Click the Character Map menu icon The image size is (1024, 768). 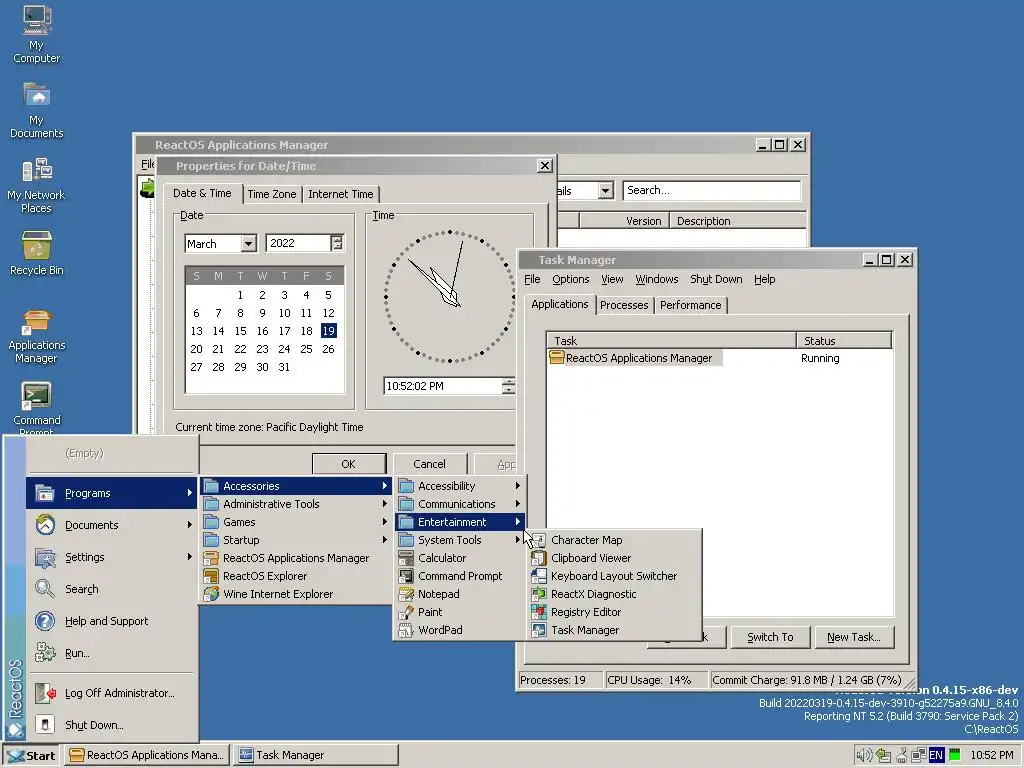[x=539, y=540]
